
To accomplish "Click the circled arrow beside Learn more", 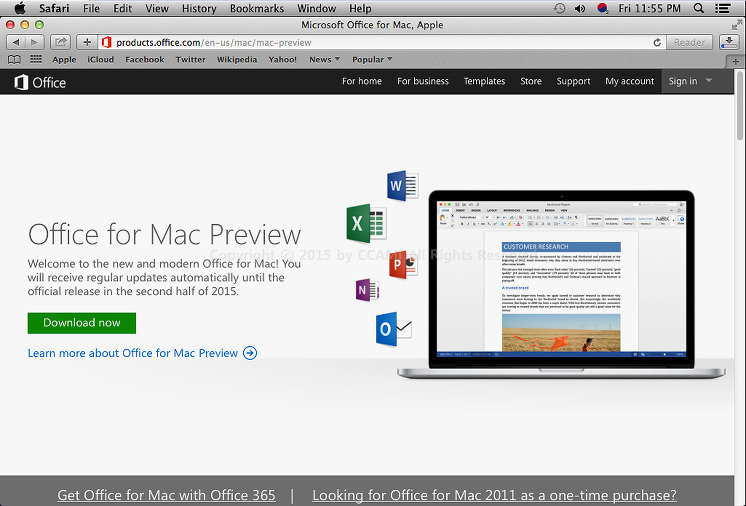I will coord(250,353).
